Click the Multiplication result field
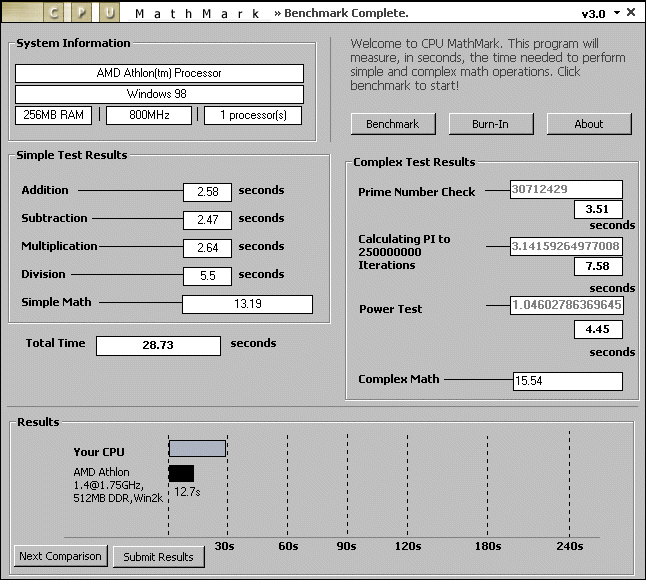Image resolution: width=646 pixels, height=580 pixels. (207, 248)
